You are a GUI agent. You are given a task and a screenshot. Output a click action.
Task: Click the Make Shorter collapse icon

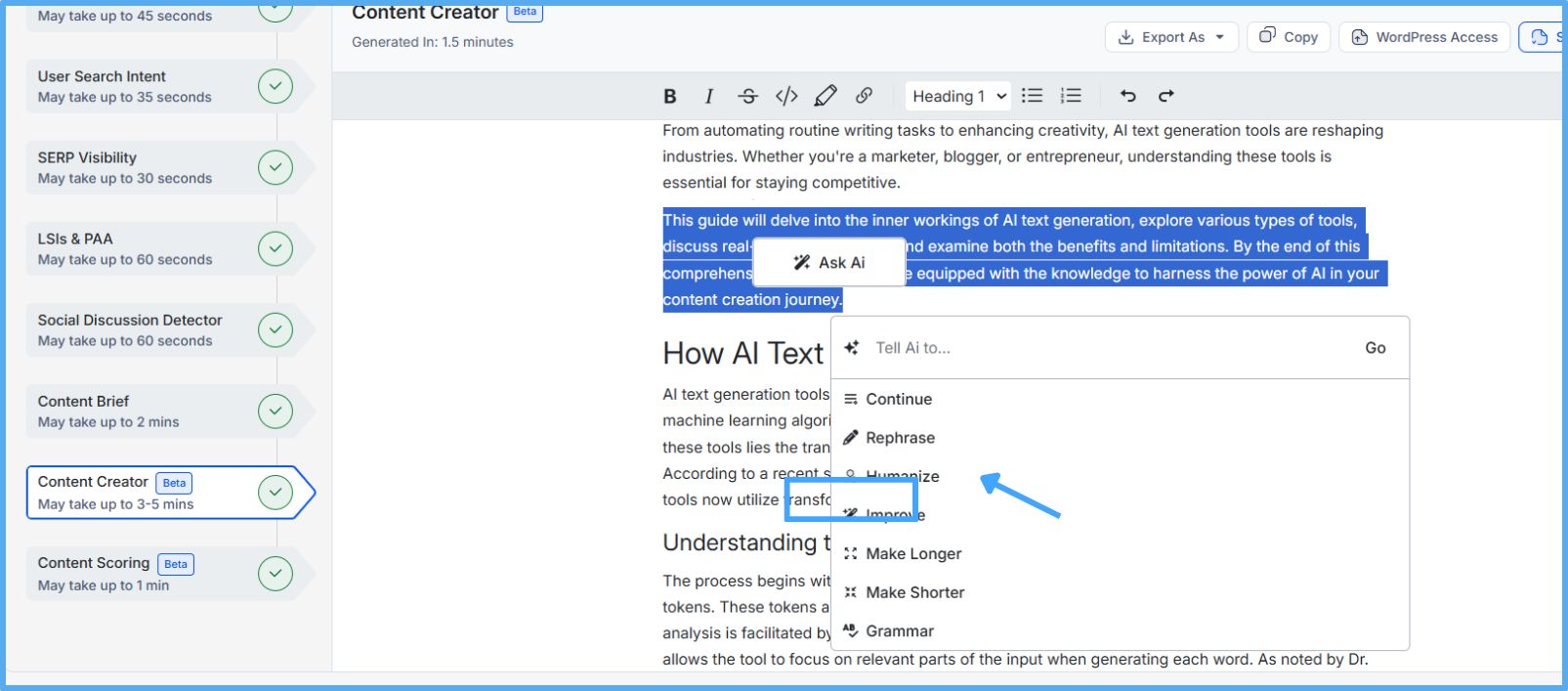[x=850, y=592]
